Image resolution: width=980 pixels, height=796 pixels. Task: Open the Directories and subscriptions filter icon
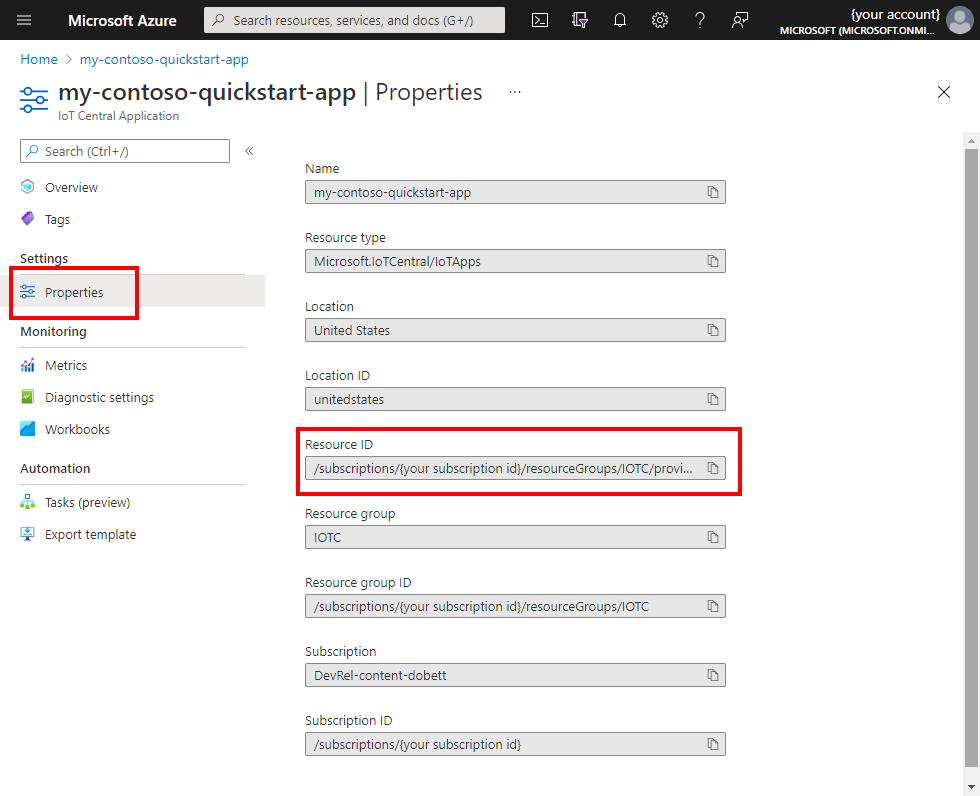click(x=580, y=20)
